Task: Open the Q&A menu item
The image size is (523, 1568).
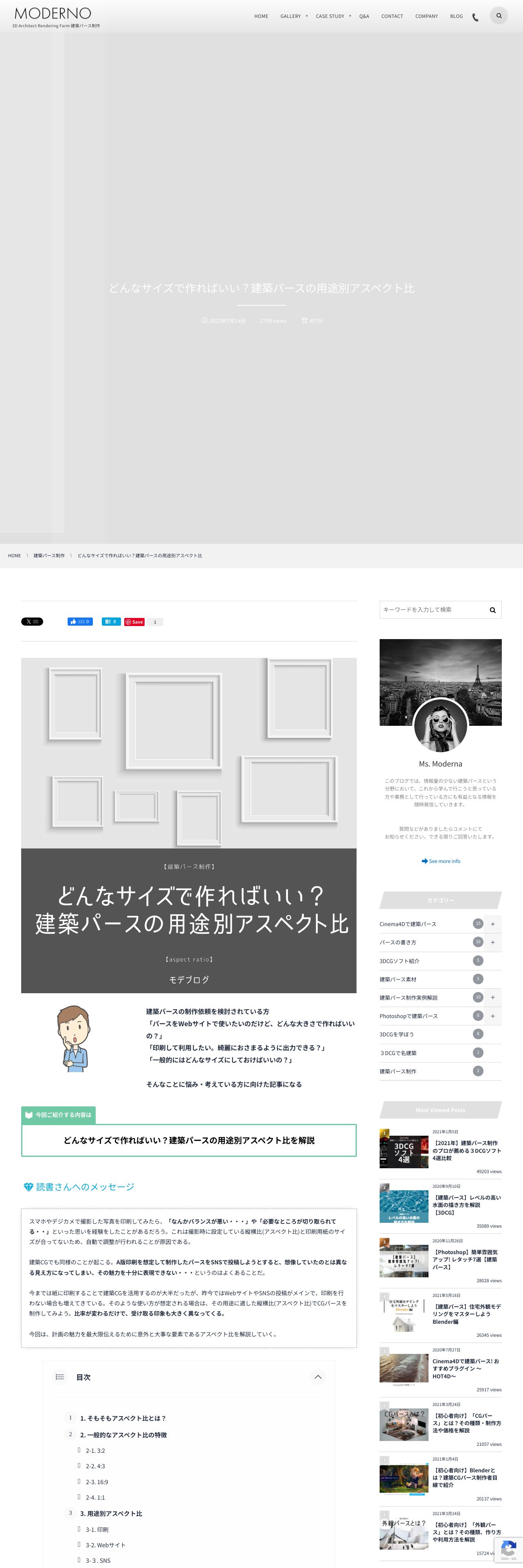Action: (x=364, y=16)
